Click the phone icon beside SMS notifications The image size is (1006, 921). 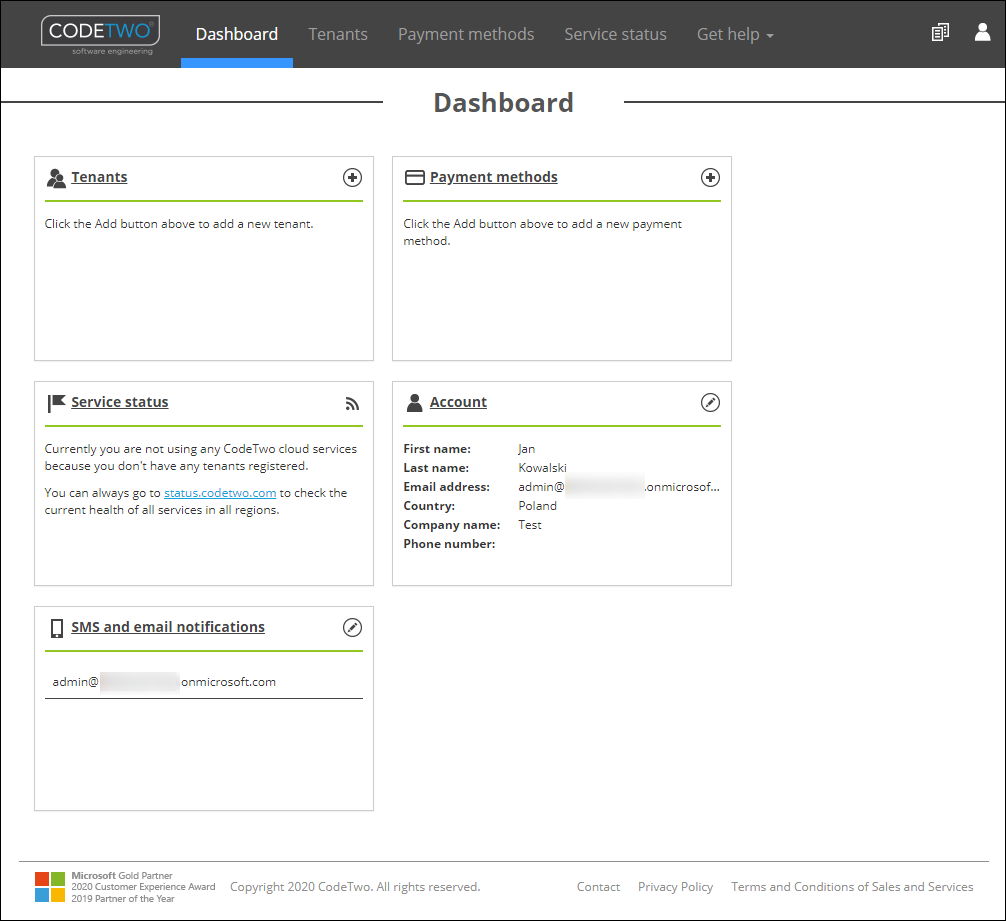56,628
